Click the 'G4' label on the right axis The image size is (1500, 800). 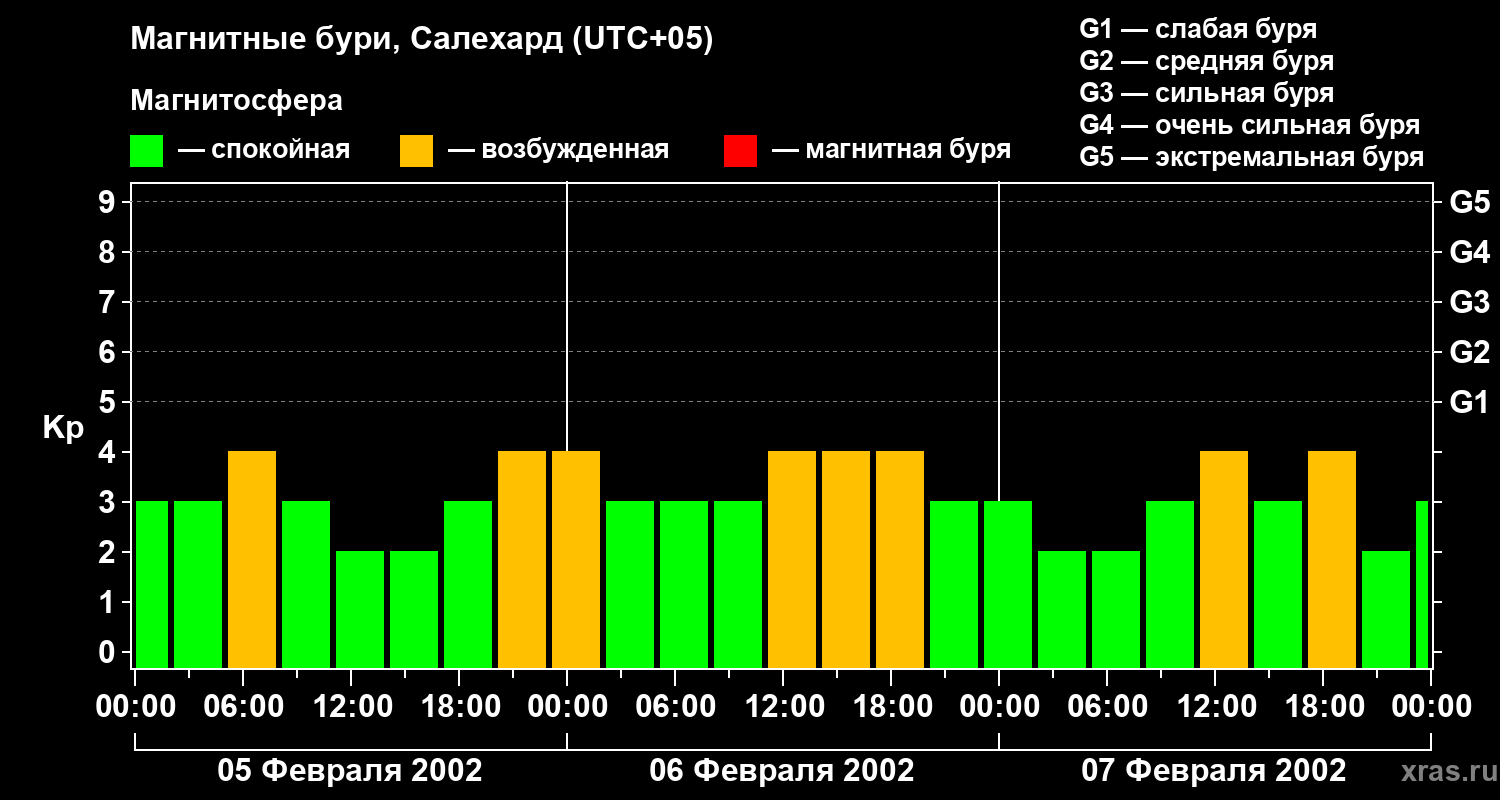click(x=1469, y=252)
